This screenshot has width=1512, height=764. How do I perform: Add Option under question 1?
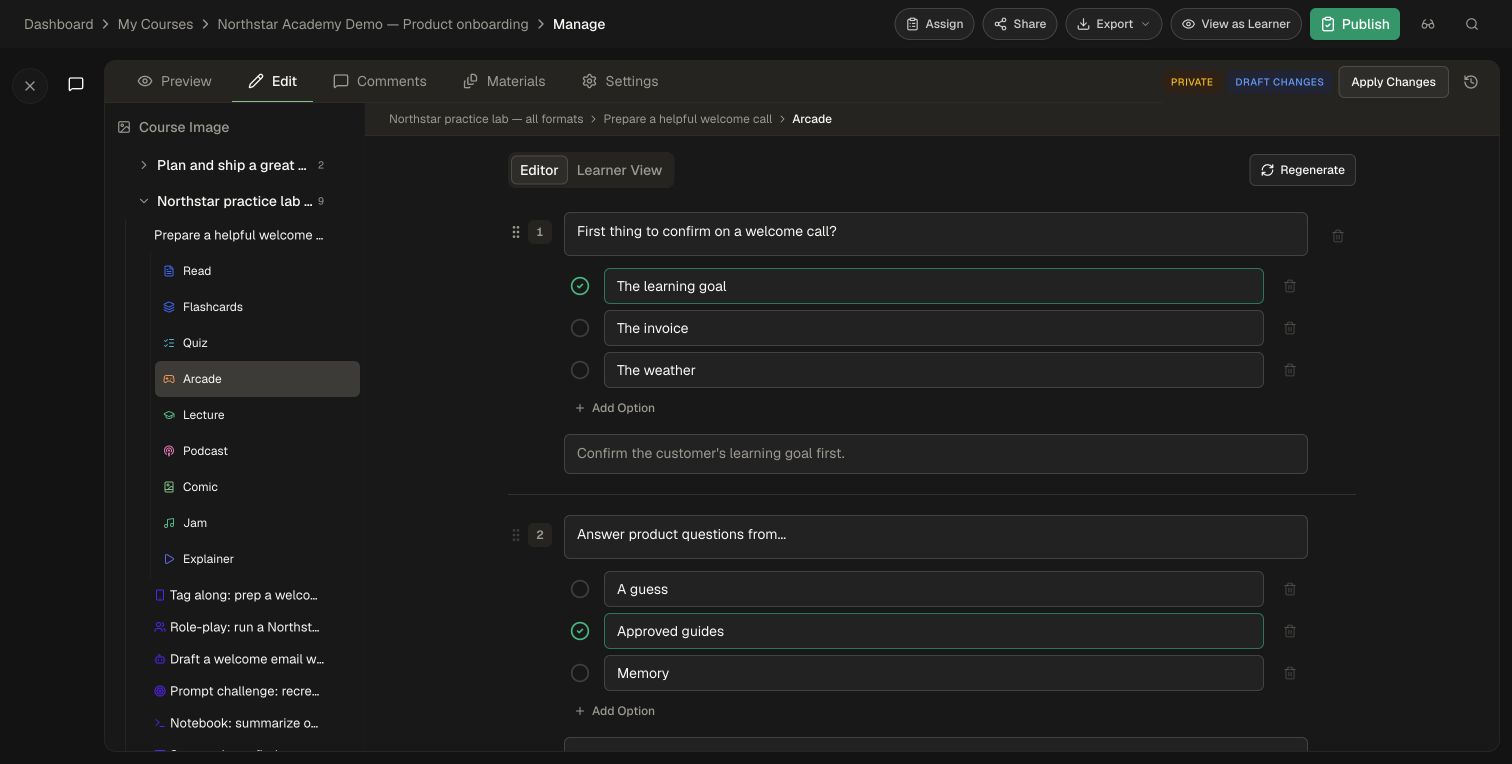[615, 408]
